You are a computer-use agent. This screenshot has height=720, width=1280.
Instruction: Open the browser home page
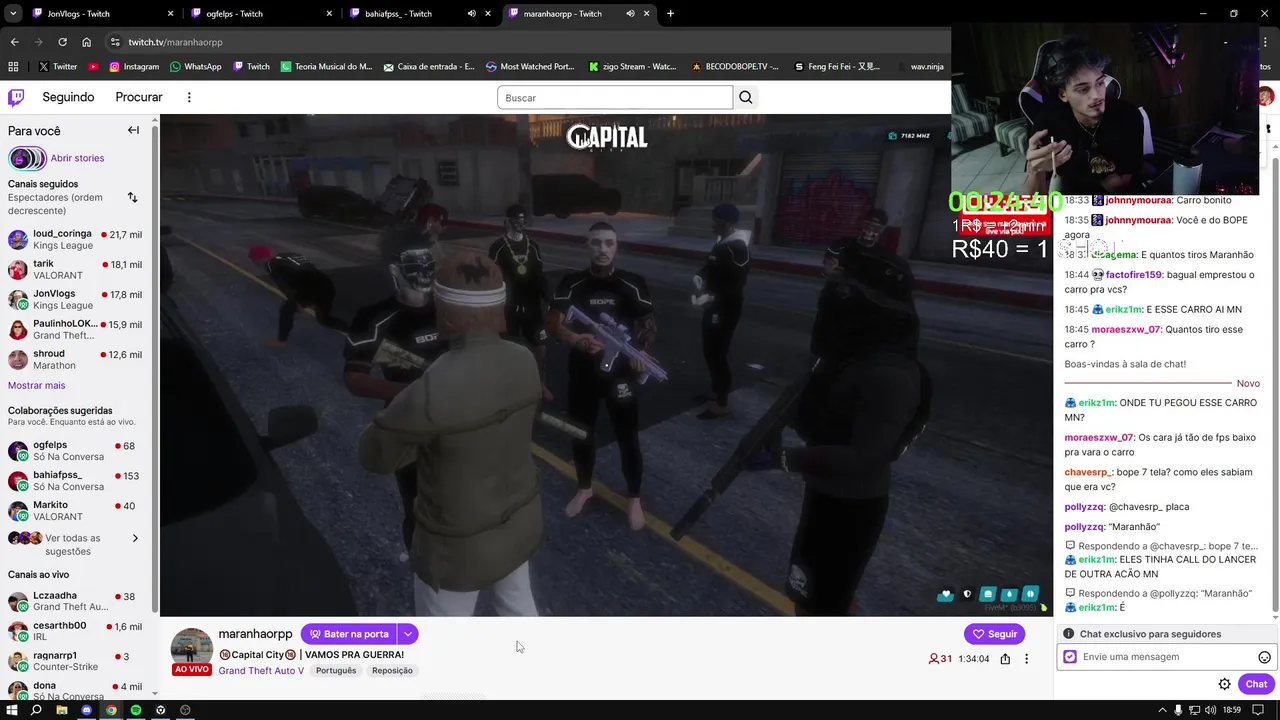[x=86, y=42]
